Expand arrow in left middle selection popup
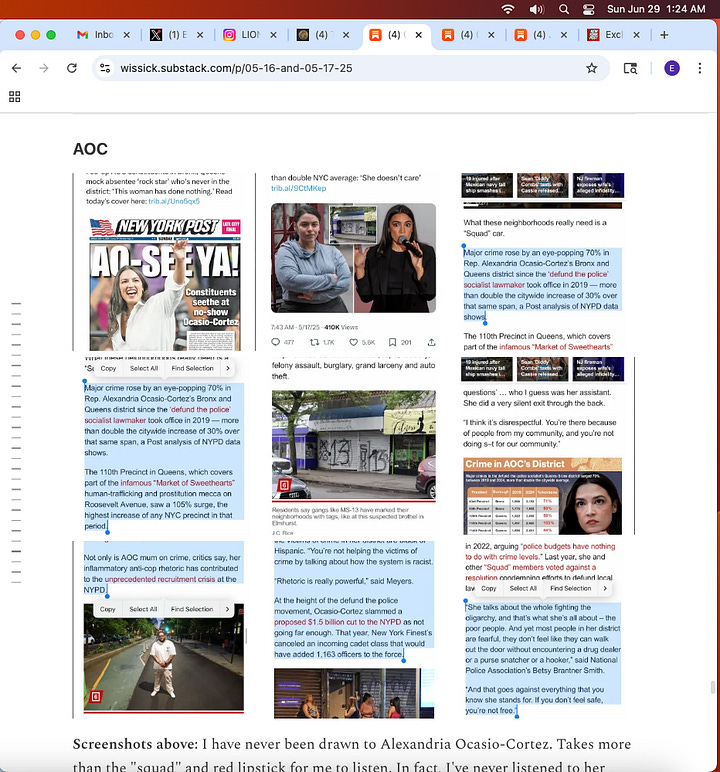720x772 pixels. 228,368
